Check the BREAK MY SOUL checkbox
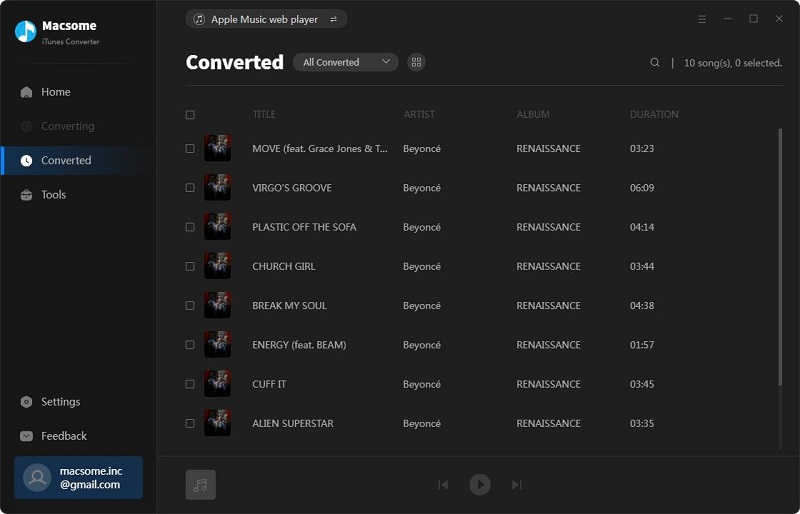Image resolution: width=800 pixels, height=514 pixels. pos(190,306)
